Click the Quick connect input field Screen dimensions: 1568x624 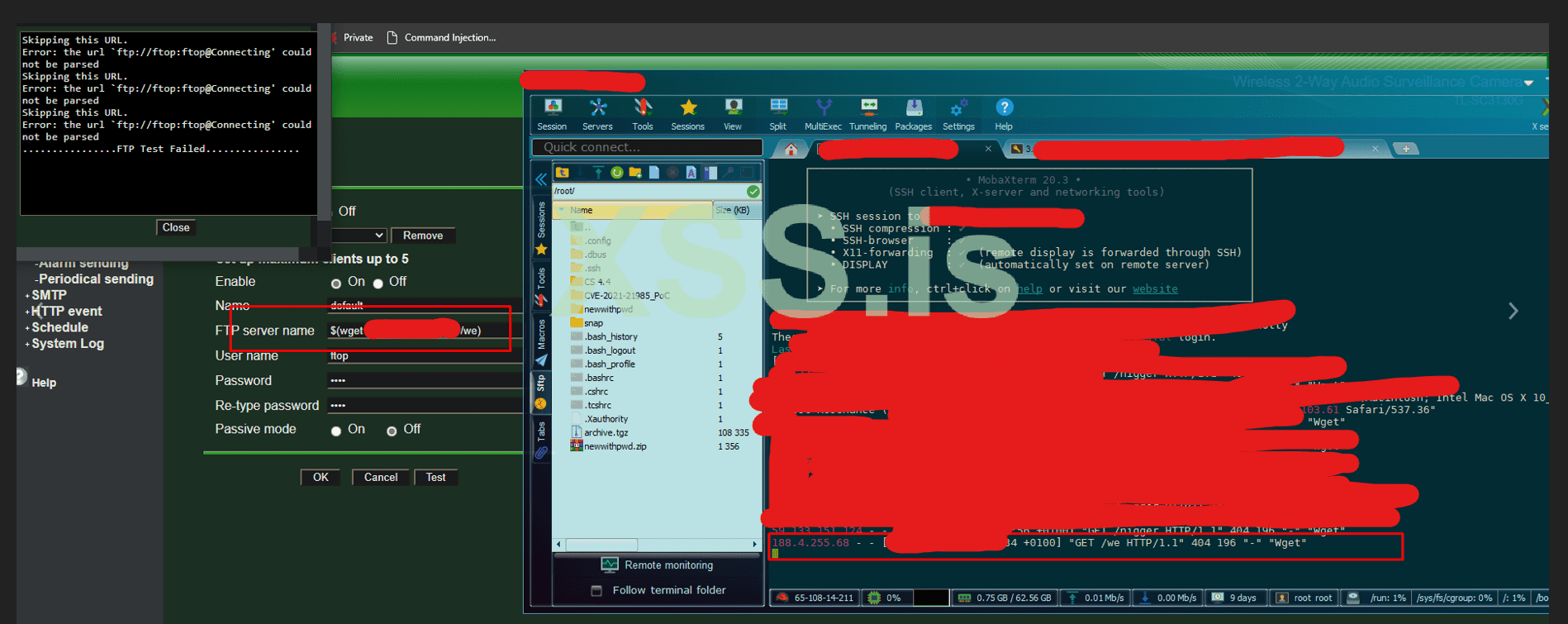pos(647,147)
